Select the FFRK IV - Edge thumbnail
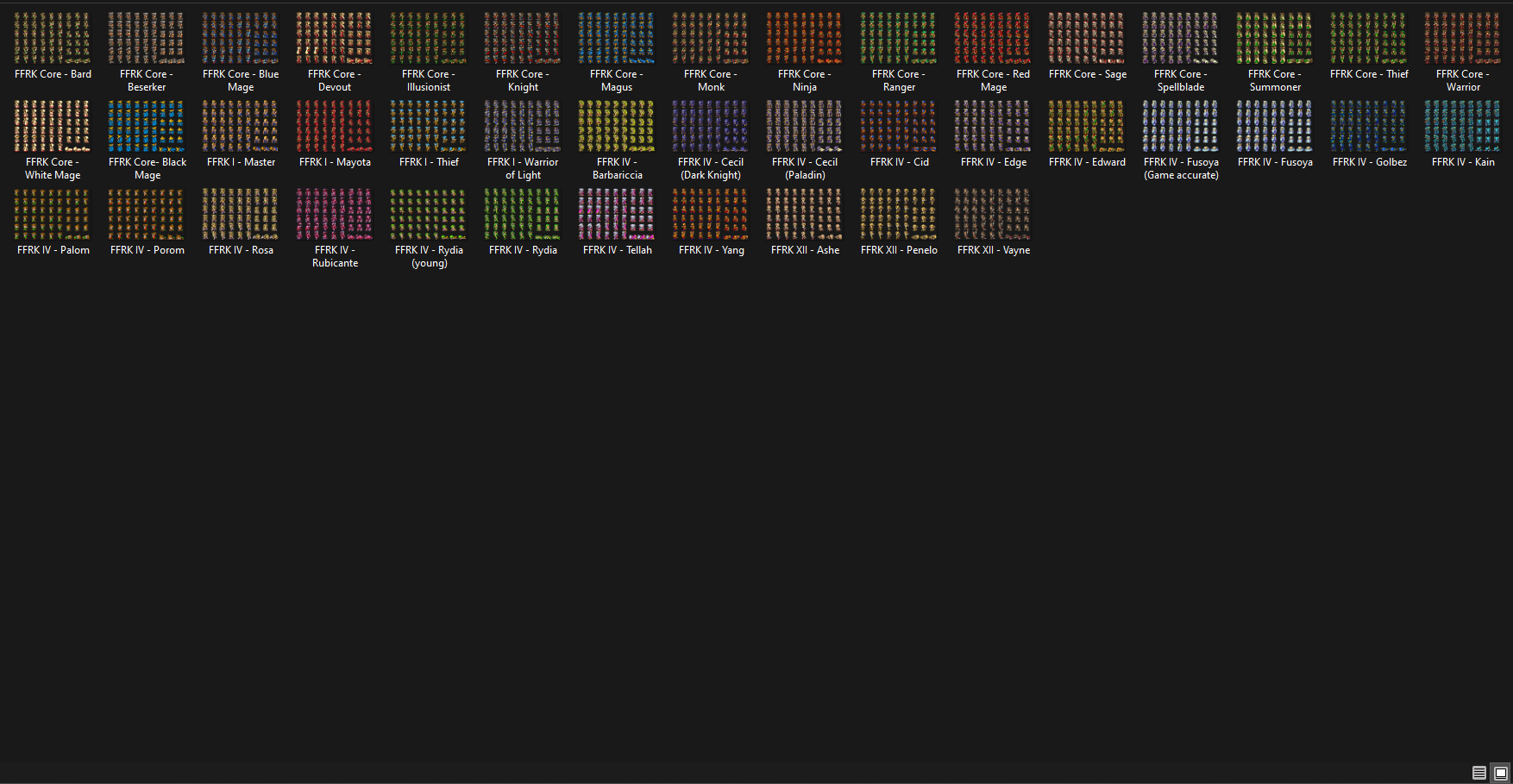This screenshot has height=784, width=1513. click(x=993, y=126)
